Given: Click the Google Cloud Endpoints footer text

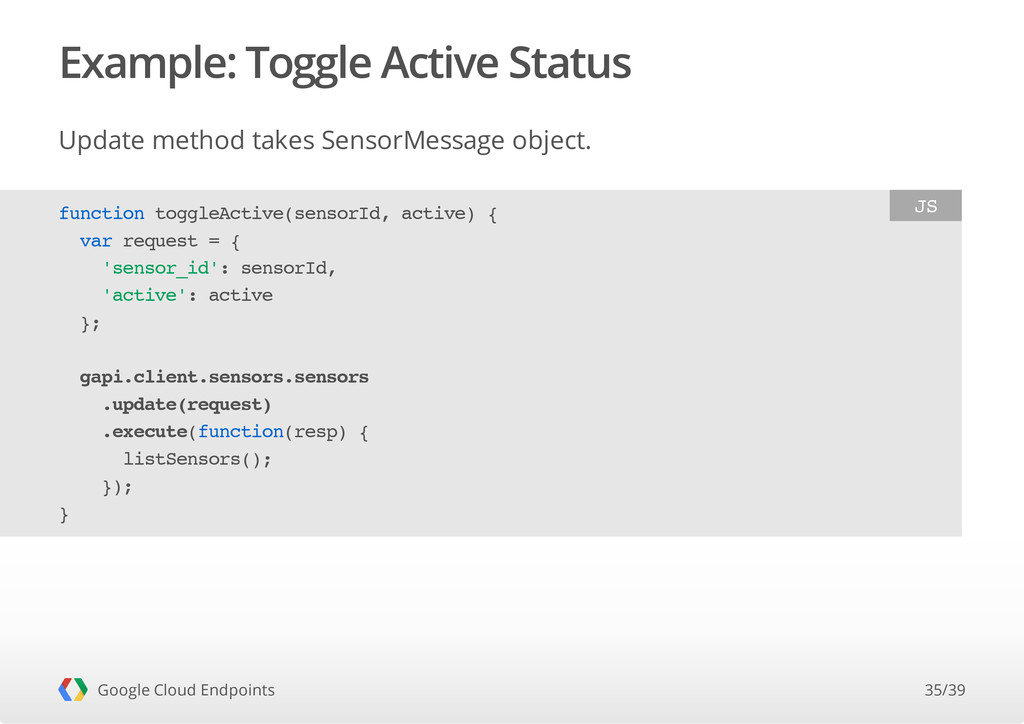Looking at the screenshot, I should [186, 690].
